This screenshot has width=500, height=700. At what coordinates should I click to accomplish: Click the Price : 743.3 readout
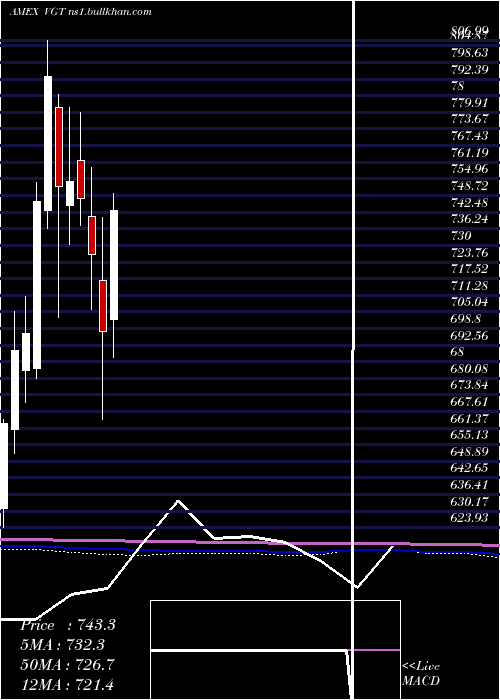pos(68,625)
